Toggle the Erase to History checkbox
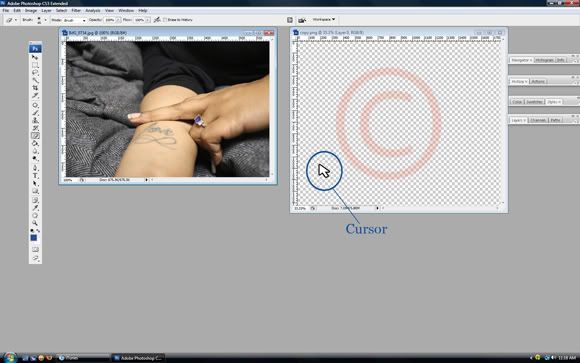 [165, 20]
